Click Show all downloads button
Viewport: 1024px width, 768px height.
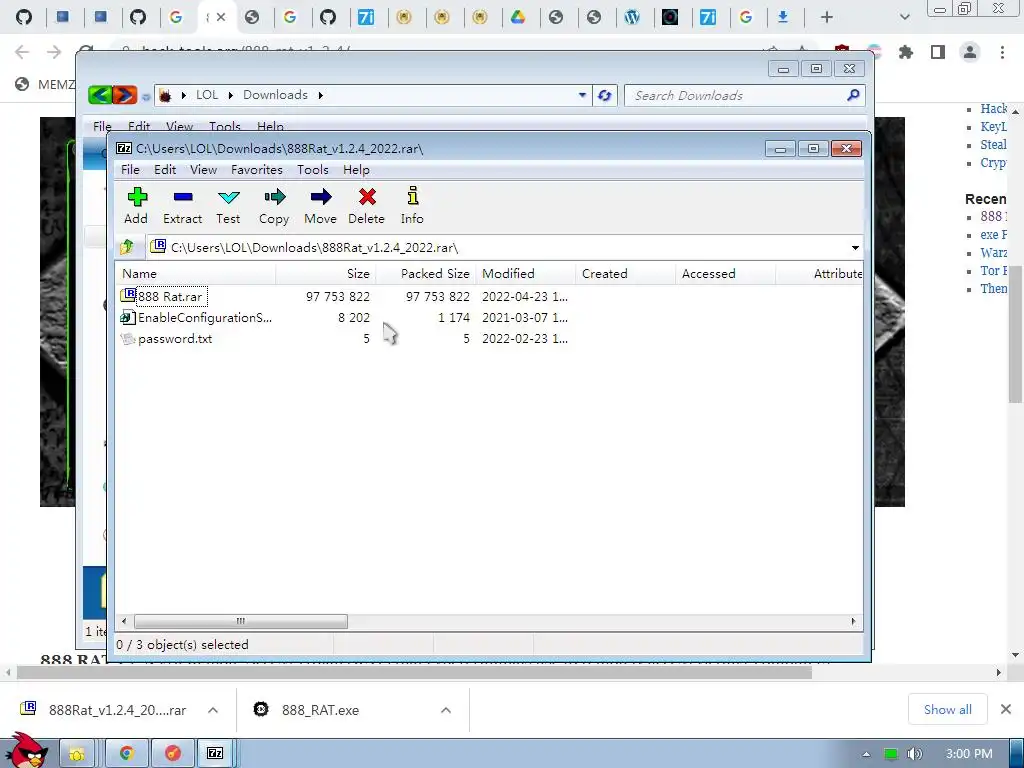point(948,709)
